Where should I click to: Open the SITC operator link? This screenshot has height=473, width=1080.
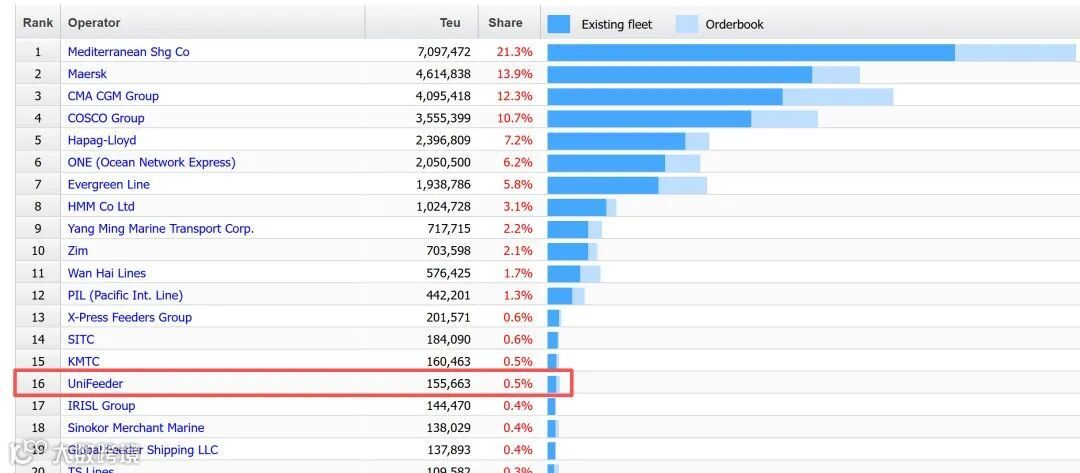click(81, 339)
